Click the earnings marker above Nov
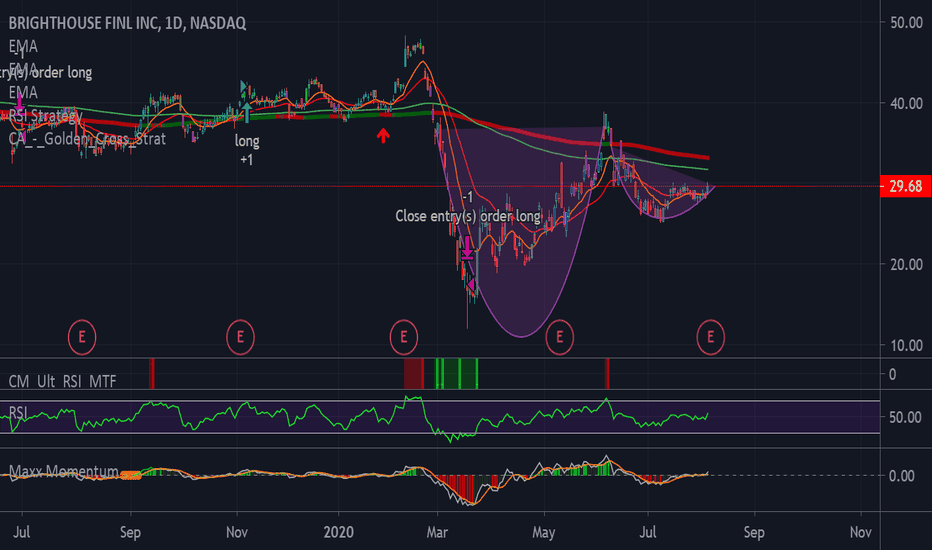 (240, 337)
